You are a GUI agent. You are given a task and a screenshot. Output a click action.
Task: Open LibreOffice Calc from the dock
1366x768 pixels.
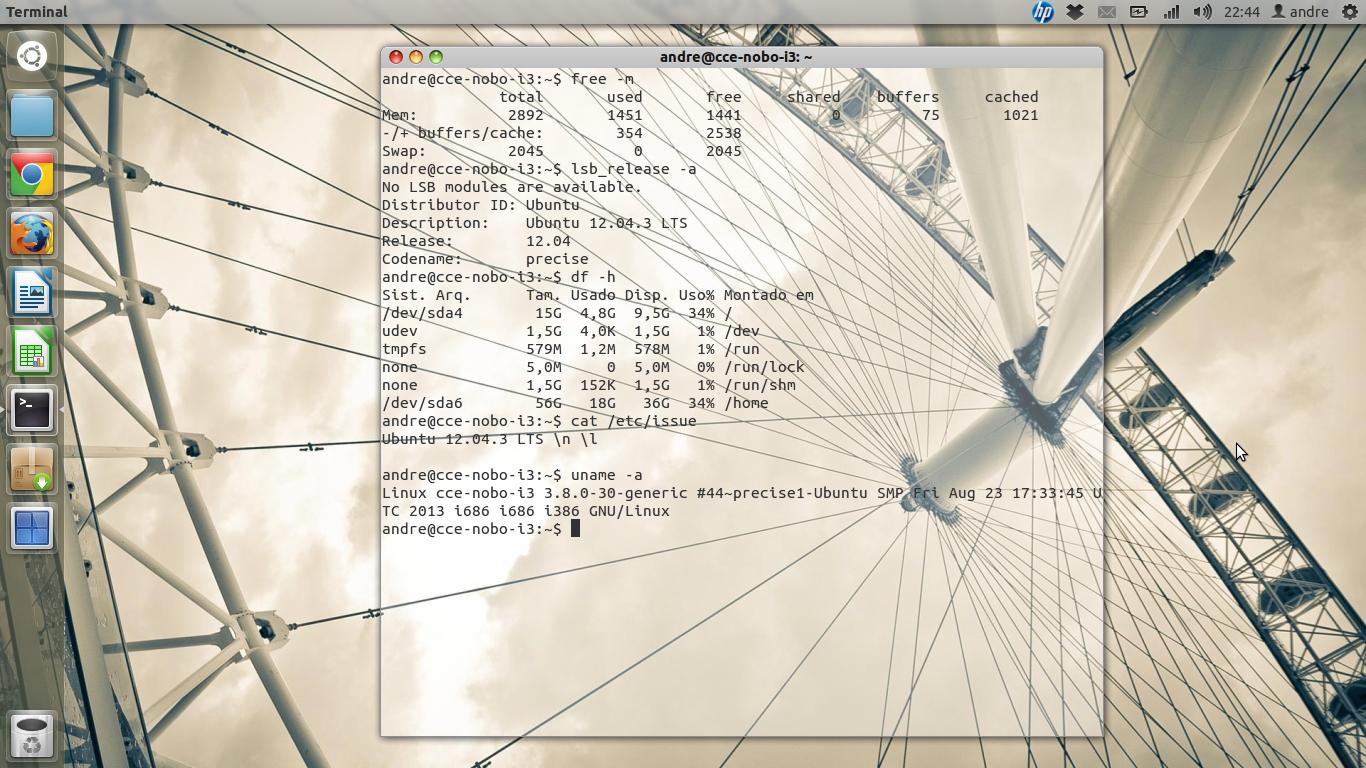point(32,352)
